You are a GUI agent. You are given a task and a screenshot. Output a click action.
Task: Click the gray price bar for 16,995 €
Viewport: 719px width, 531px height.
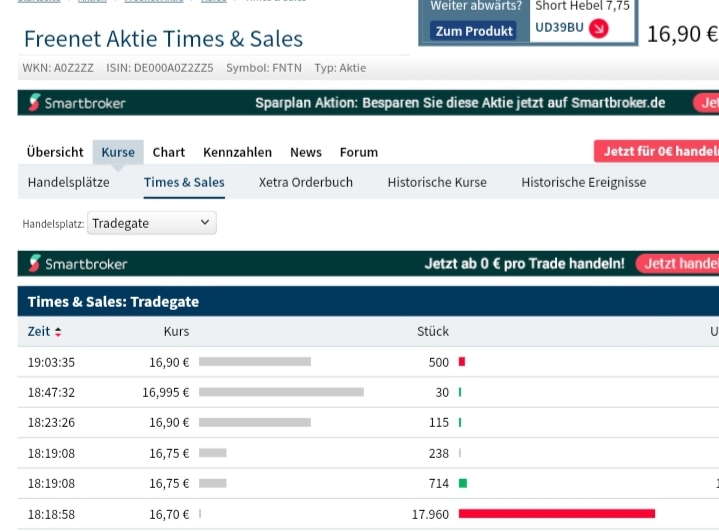(x=281, y=392)
